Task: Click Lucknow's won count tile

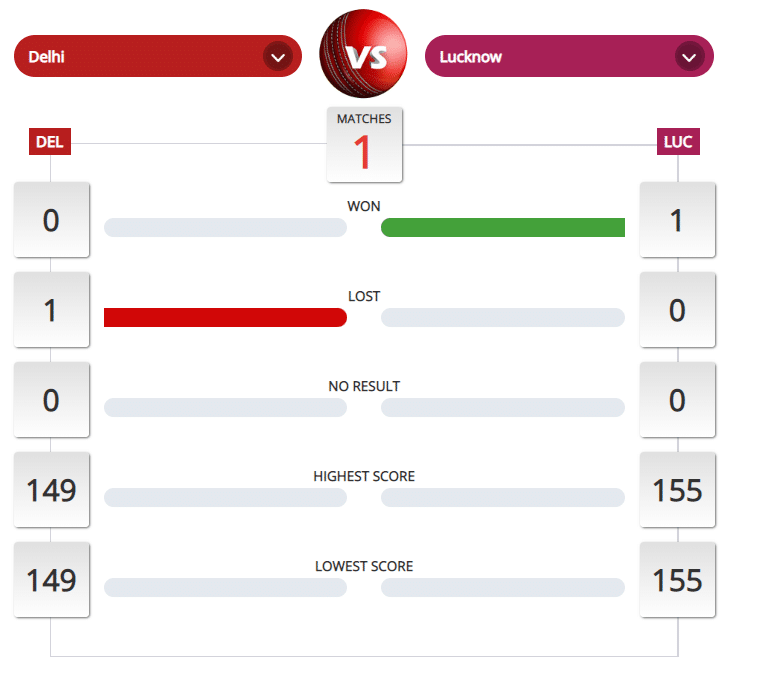Action: coord(677,220)
